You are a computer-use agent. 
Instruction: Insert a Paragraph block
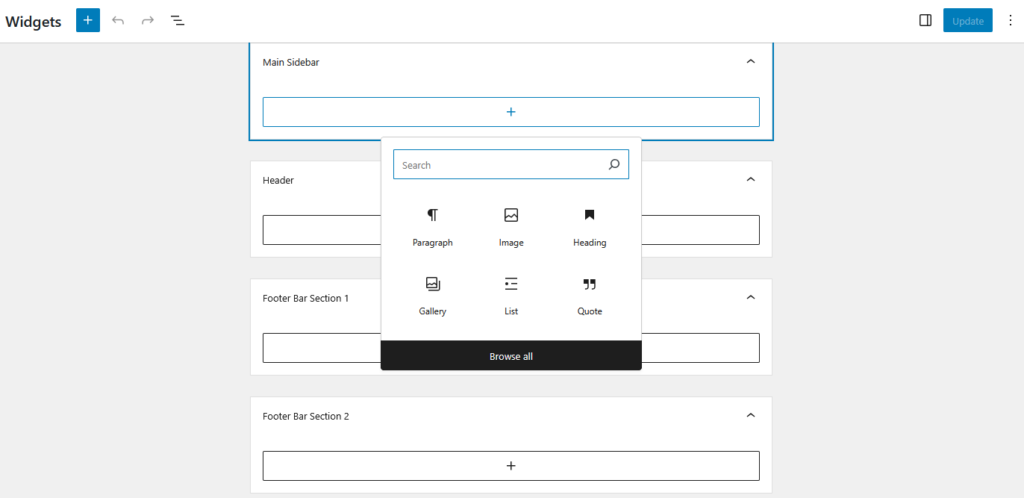[432, 226]
